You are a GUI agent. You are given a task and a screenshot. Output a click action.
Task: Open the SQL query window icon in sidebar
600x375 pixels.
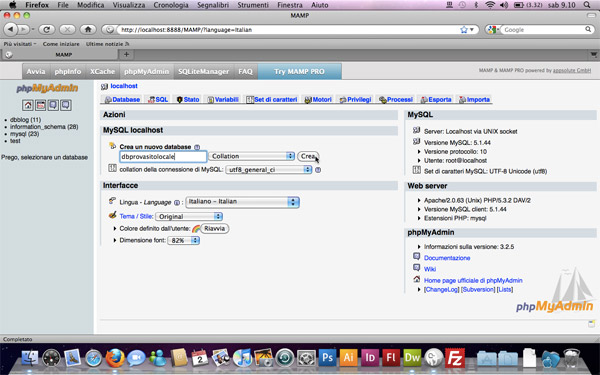(41, 105)
